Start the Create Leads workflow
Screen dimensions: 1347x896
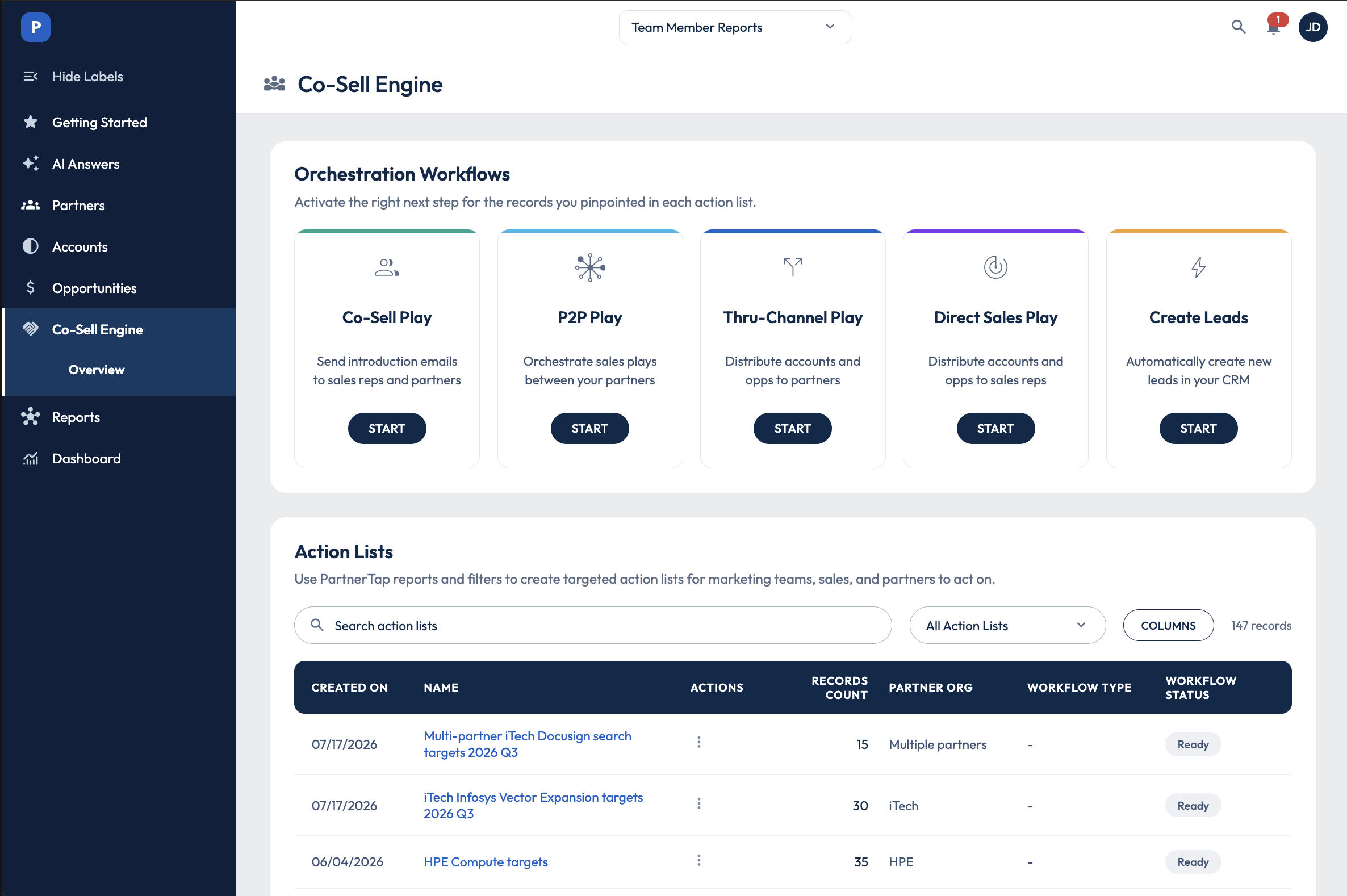coord(1198,428)
